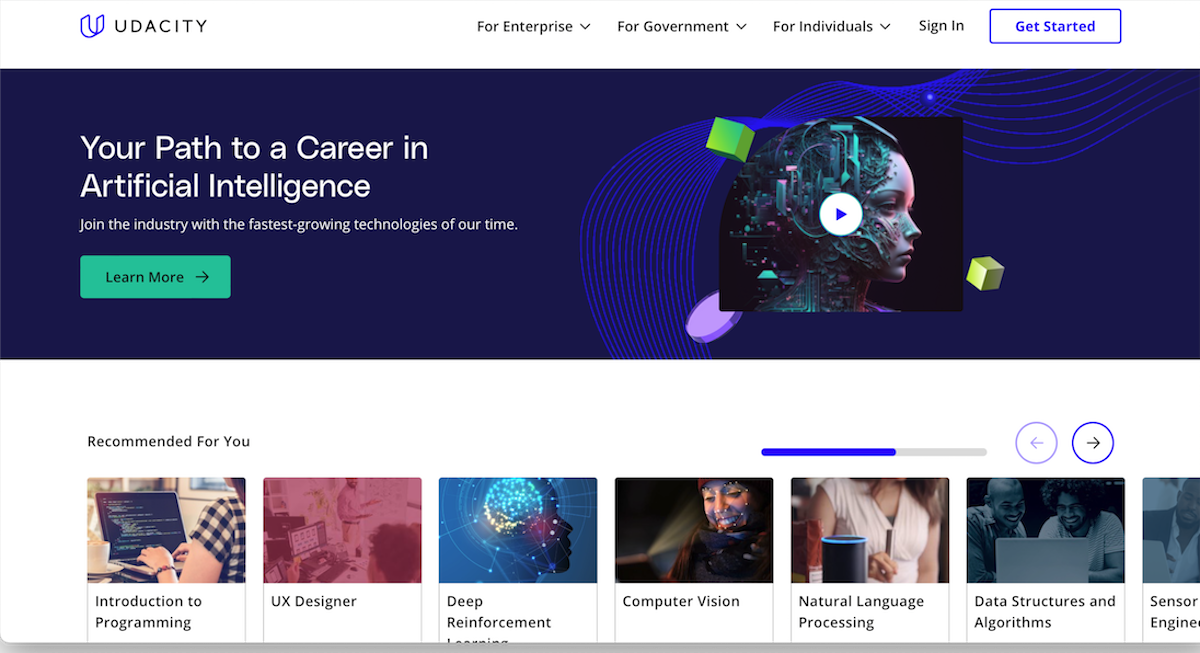1200x653 pixels.
Task: Go to next recommended courses arrow
Action: (1092, 443)
